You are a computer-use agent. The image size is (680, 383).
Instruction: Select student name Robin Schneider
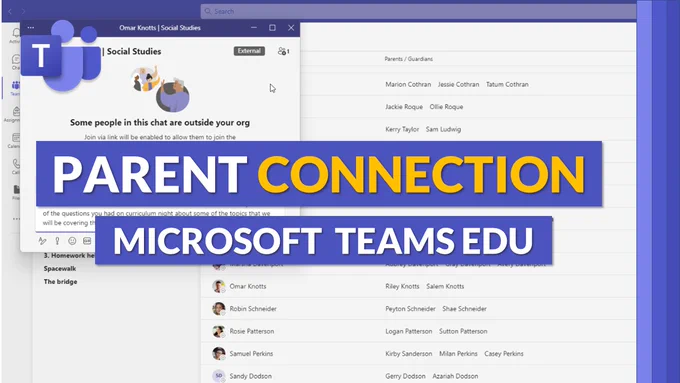[253, 309]
